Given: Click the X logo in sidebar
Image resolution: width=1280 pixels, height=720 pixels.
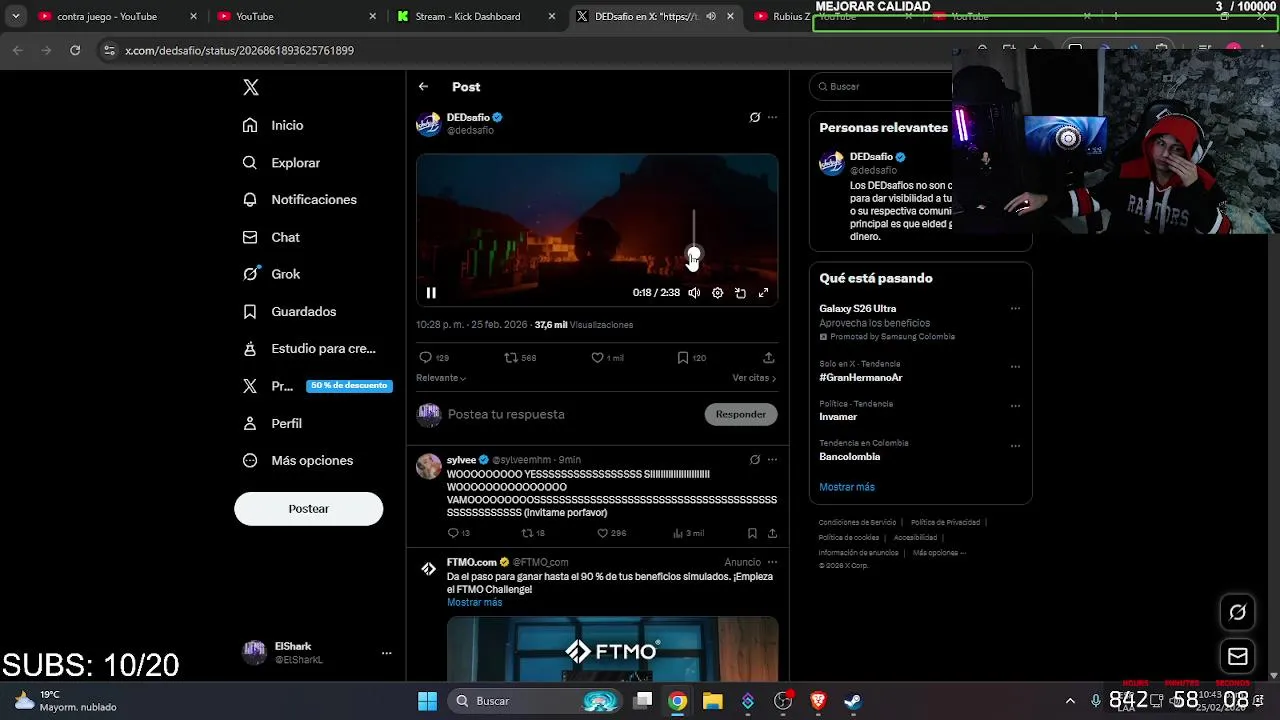Looking at the screenshot, I should click(251, 87).
